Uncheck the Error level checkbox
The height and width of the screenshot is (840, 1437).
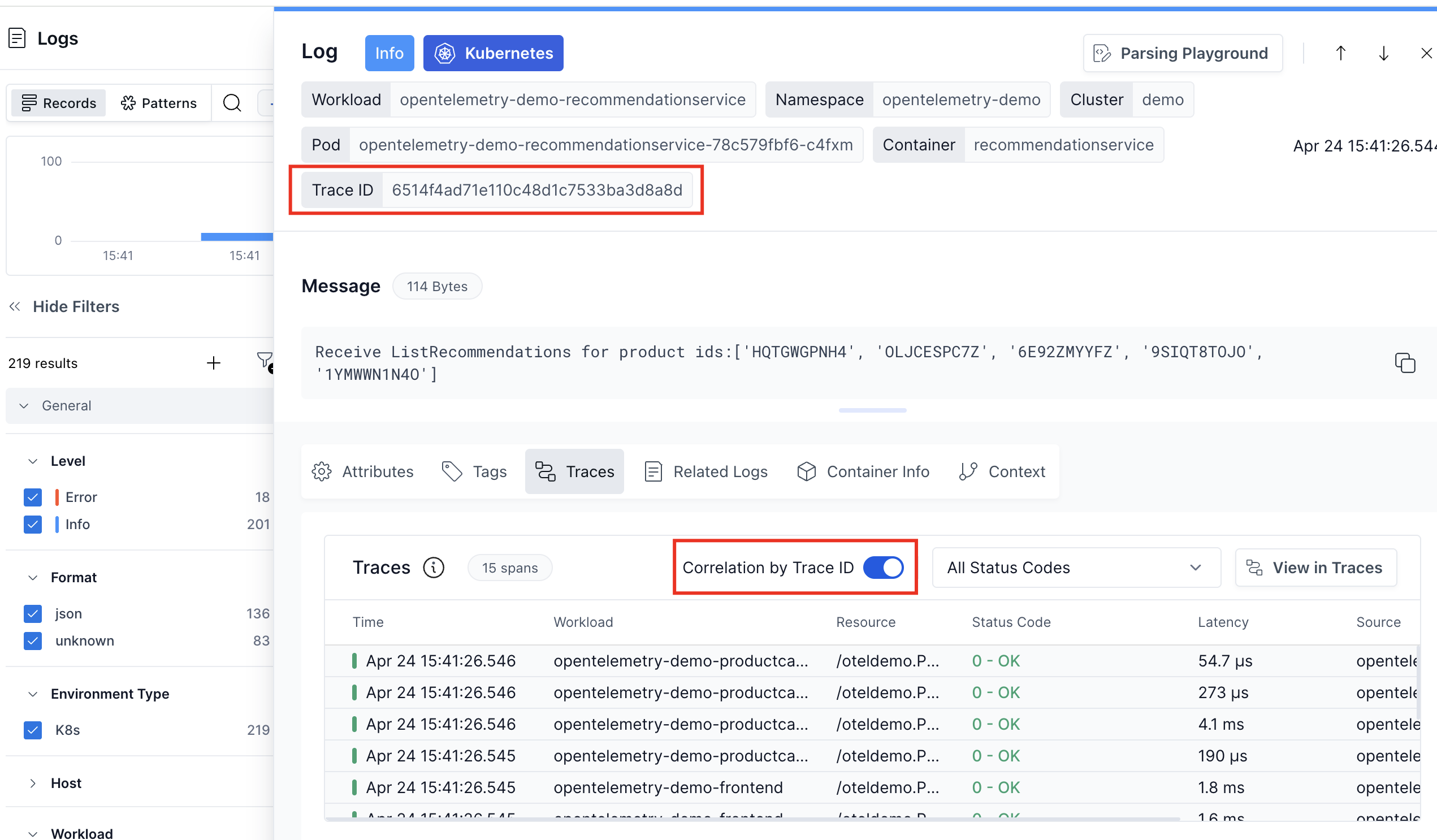(33, 497)
